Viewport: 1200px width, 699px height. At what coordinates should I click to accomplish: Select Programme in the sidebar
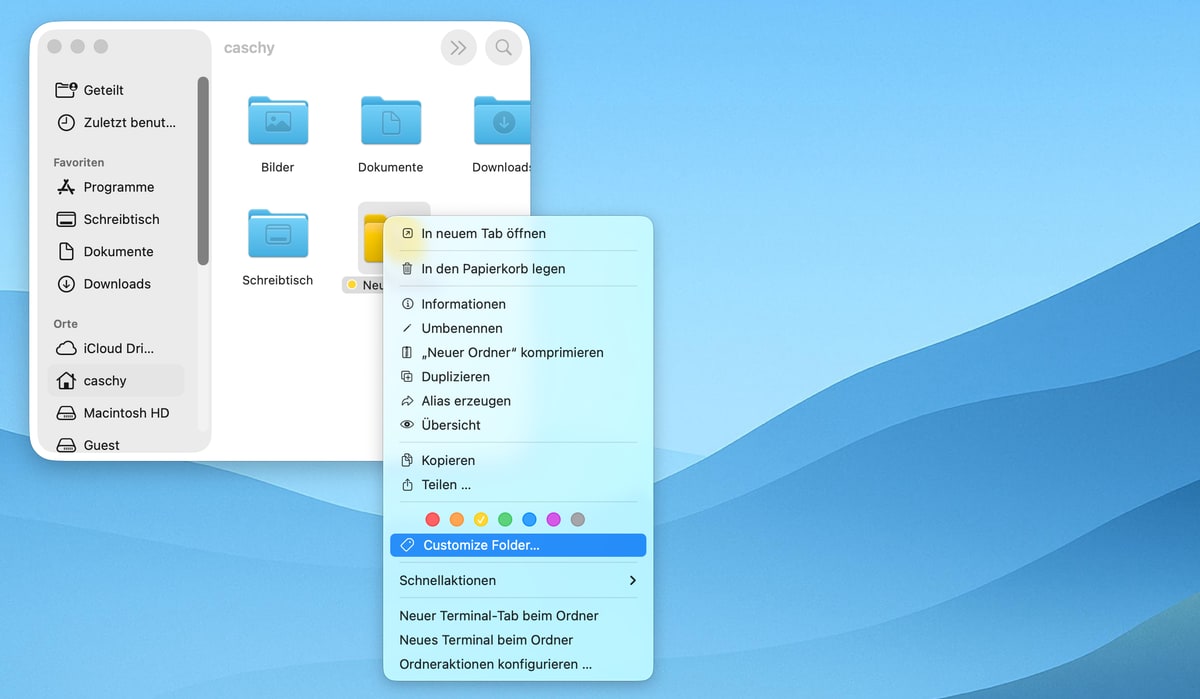point(118,187)
